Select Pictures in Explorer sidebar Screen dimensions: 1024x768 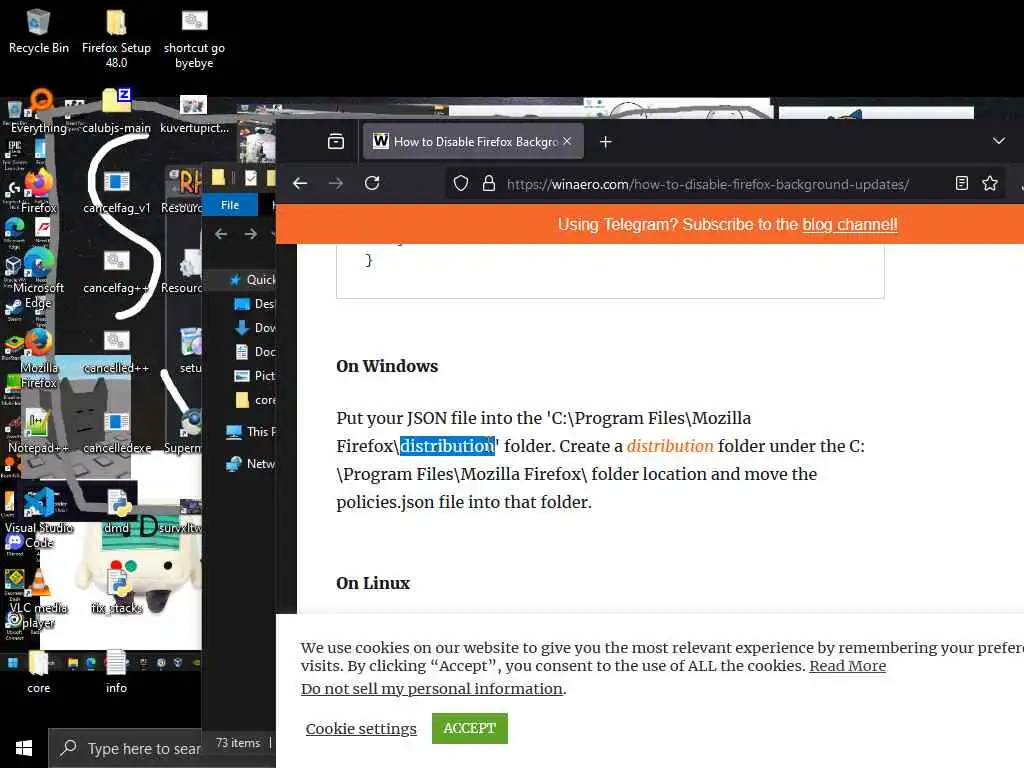(255, 376)
